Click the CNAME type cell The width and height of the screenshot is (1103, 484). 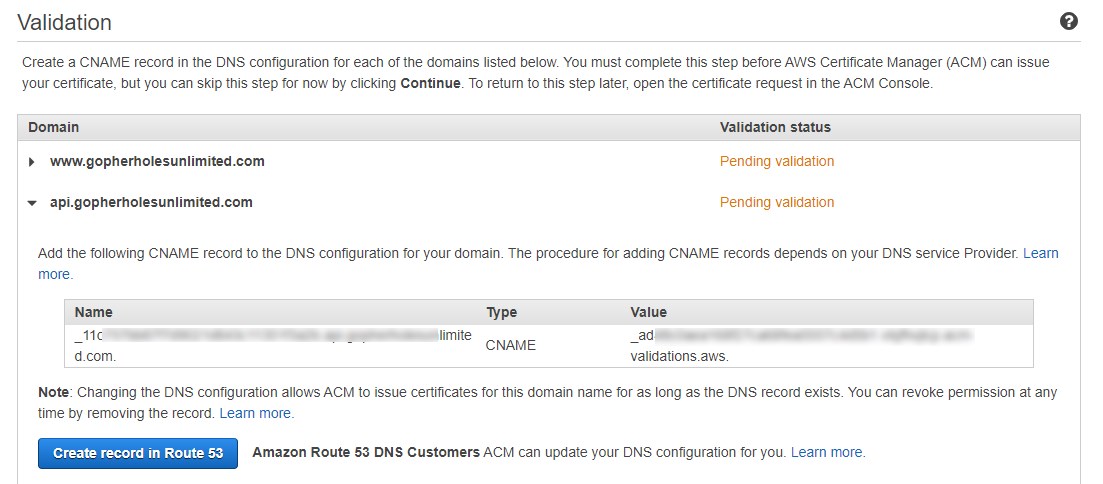pos(510,345)
